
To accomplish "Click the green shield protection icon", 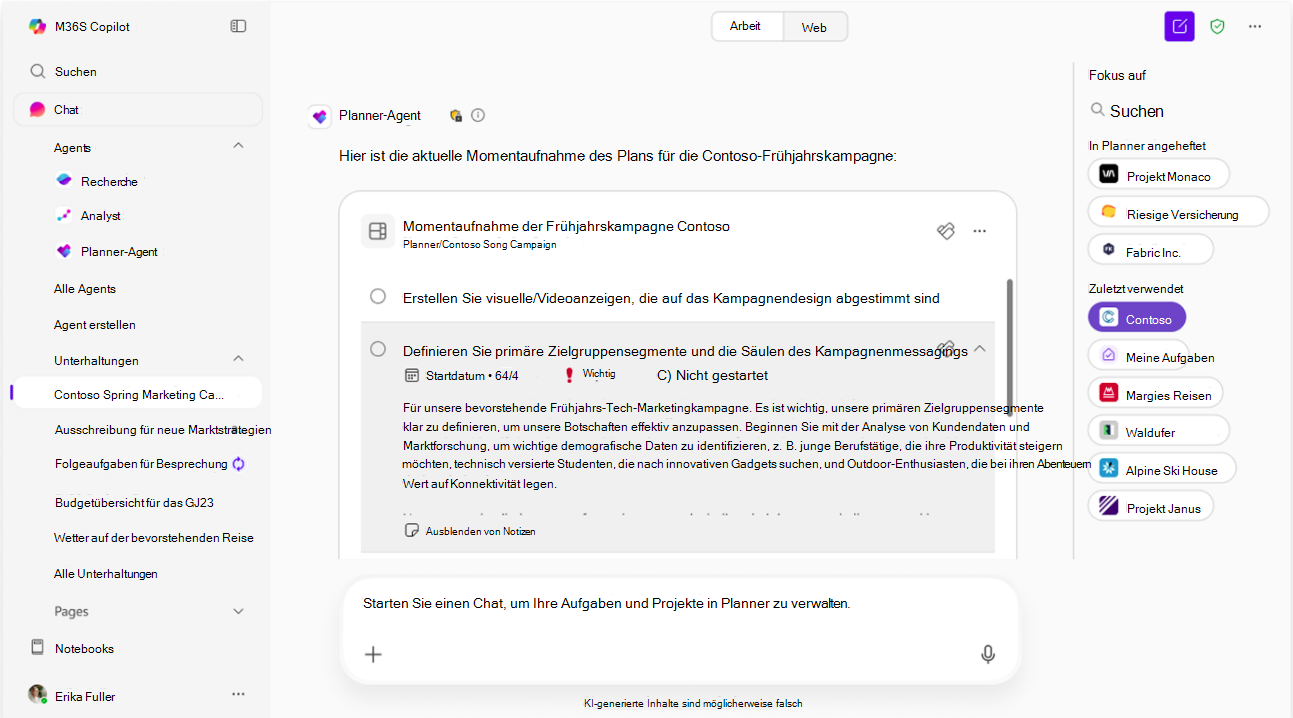I will 1217,27.
